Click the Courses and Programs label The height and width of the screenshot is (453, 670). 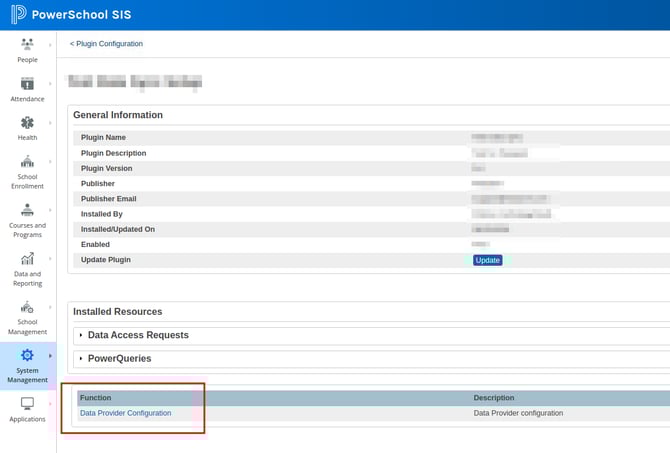tap(27, 230)
